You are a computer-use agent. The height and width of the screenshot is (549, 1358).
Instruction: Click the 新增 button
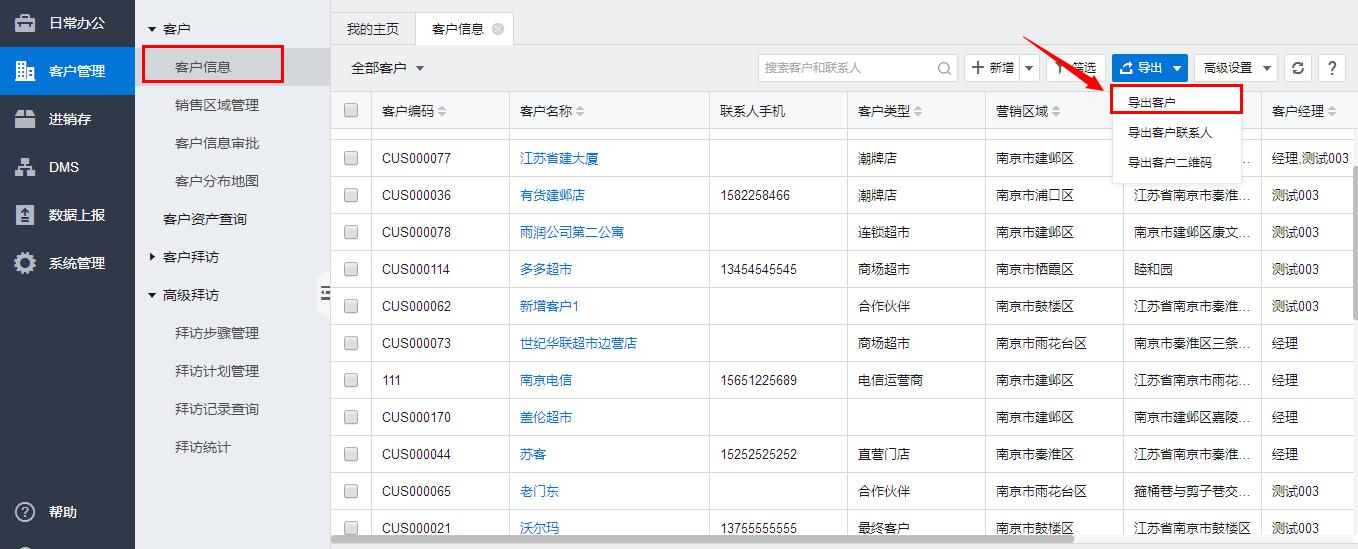[x=992, y=68]
